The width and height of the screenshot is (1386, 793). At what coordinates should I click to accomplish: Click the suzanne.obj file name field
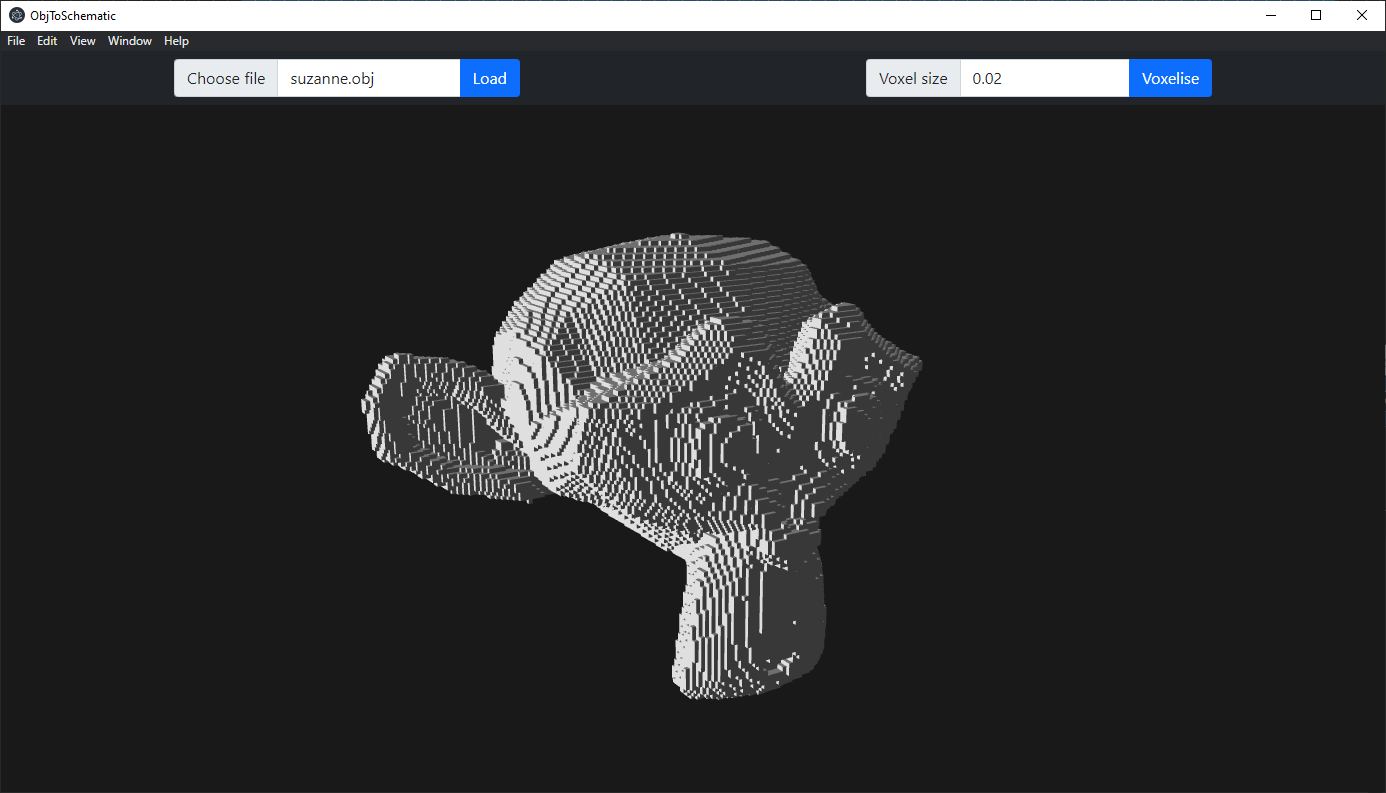(369, 78)
